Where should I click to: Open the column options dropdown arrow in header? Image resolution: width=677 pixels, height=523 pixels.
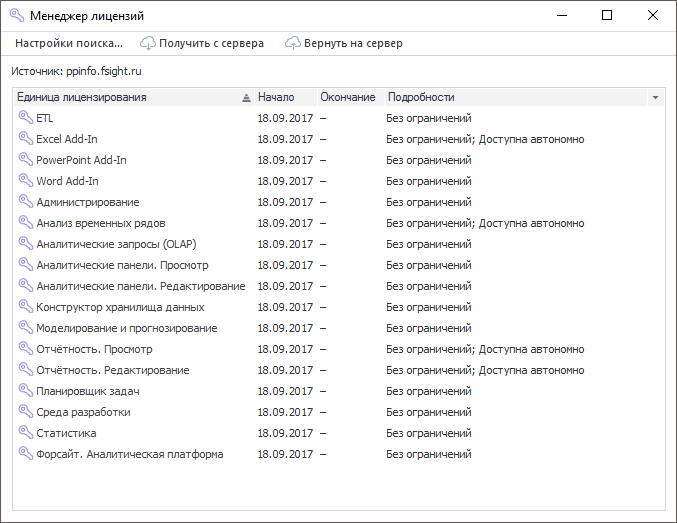point(655,98)
